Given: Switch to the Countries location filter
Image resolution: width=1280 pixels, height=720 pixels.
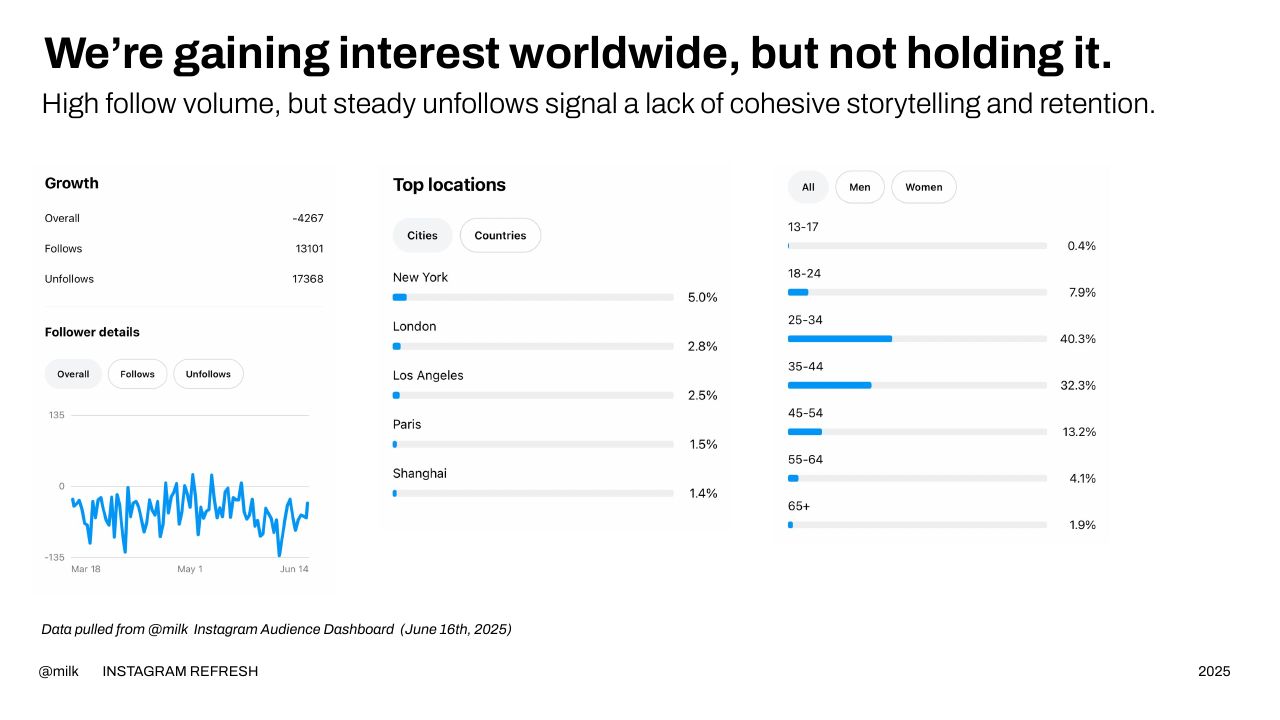Looking at the screenshot, I should click(500, 235).
